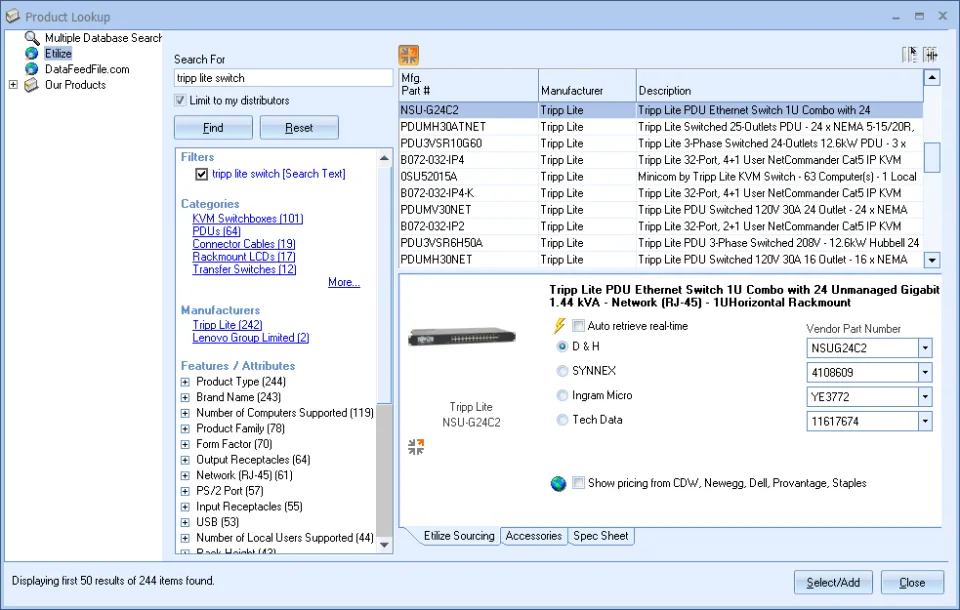Sort by the Manufacturer column header
The image size is (960, 610).
tap(587, 85)
